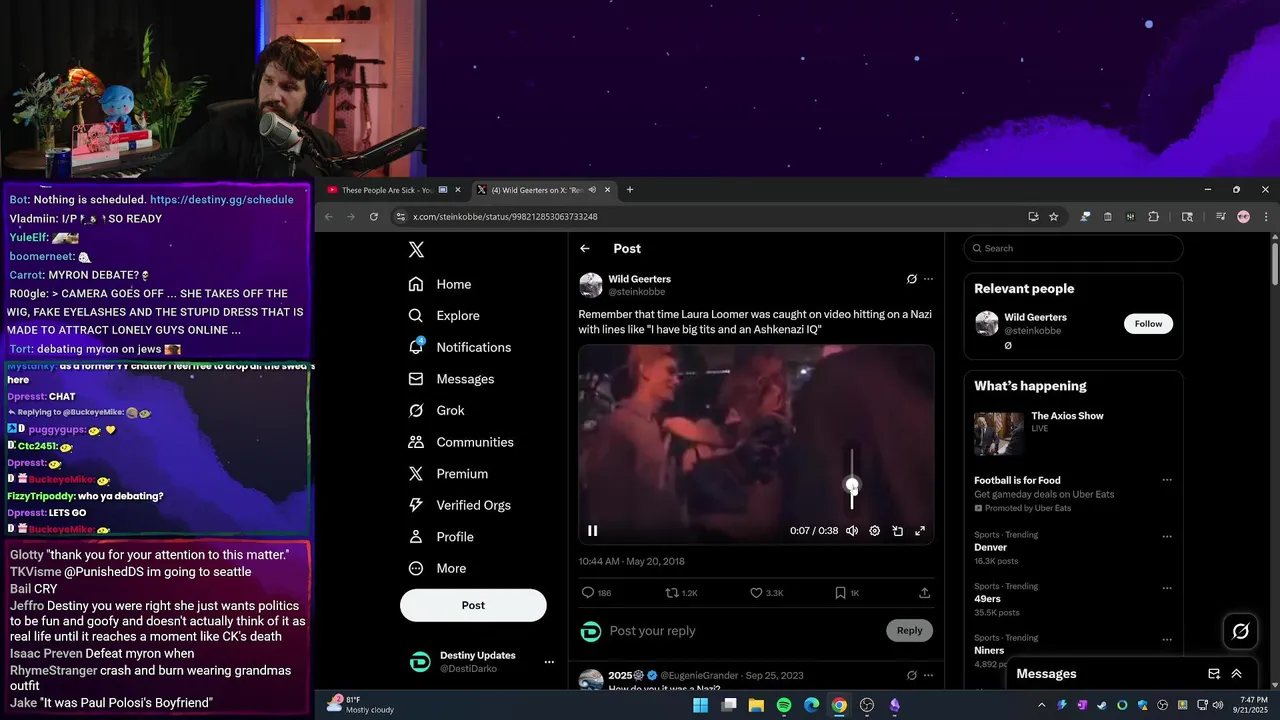Adjust the video volume slider handle
1280x720 pixels.
pos(852,485)
